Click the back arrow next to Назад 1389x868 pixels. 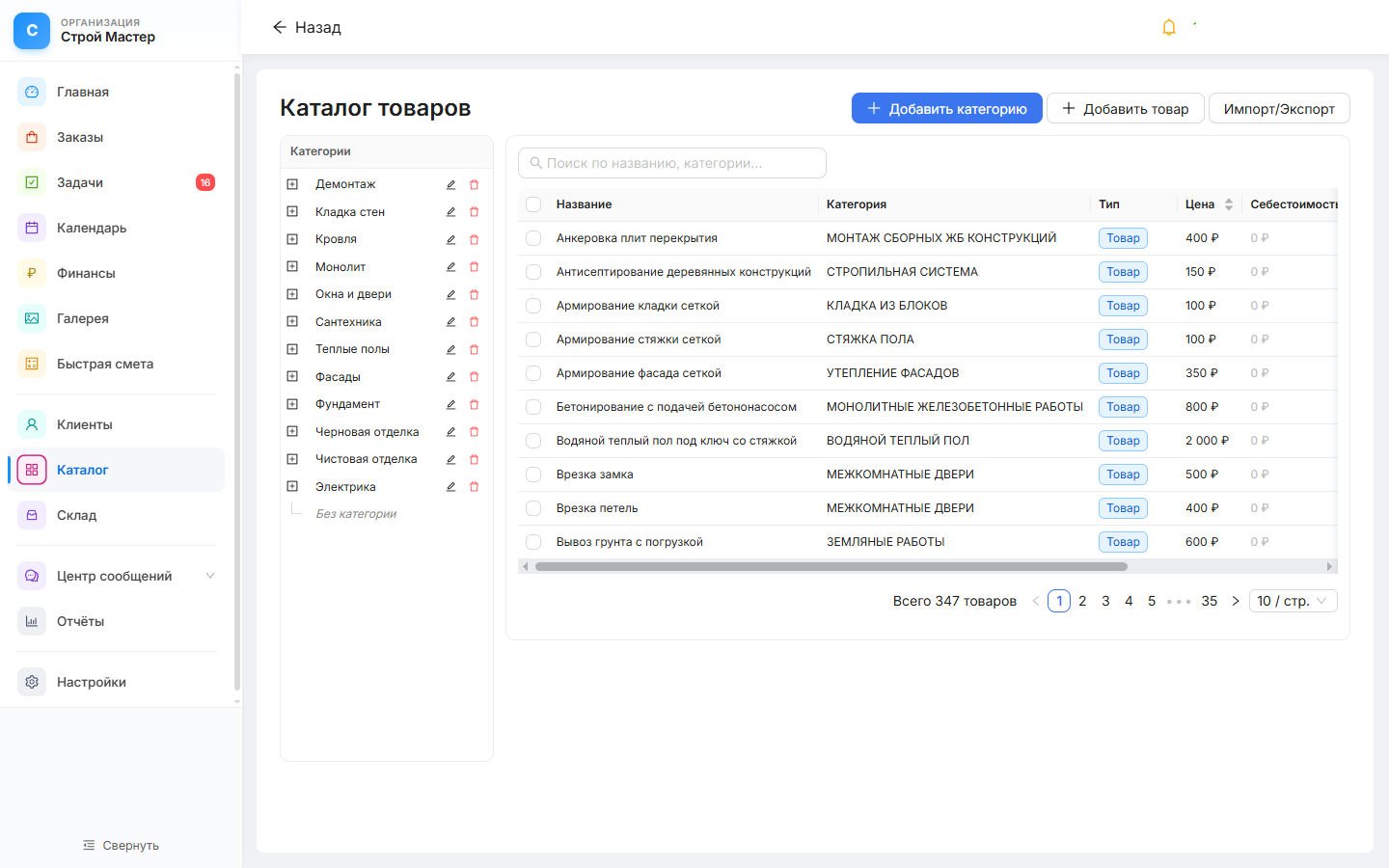pyautogui.click(x=280, y=27)
